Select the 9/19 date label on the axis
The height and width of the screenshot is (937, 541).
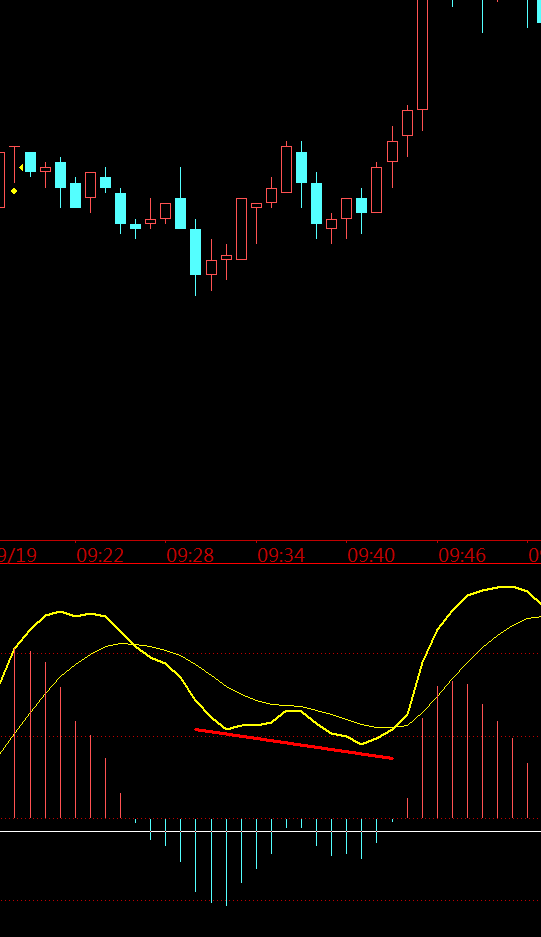18,556
